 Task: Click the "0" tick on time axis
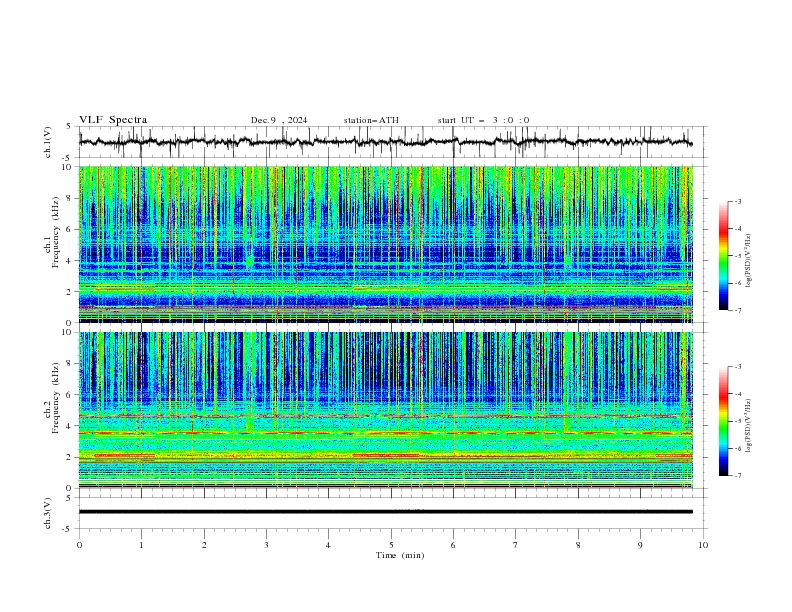point(79,545)
